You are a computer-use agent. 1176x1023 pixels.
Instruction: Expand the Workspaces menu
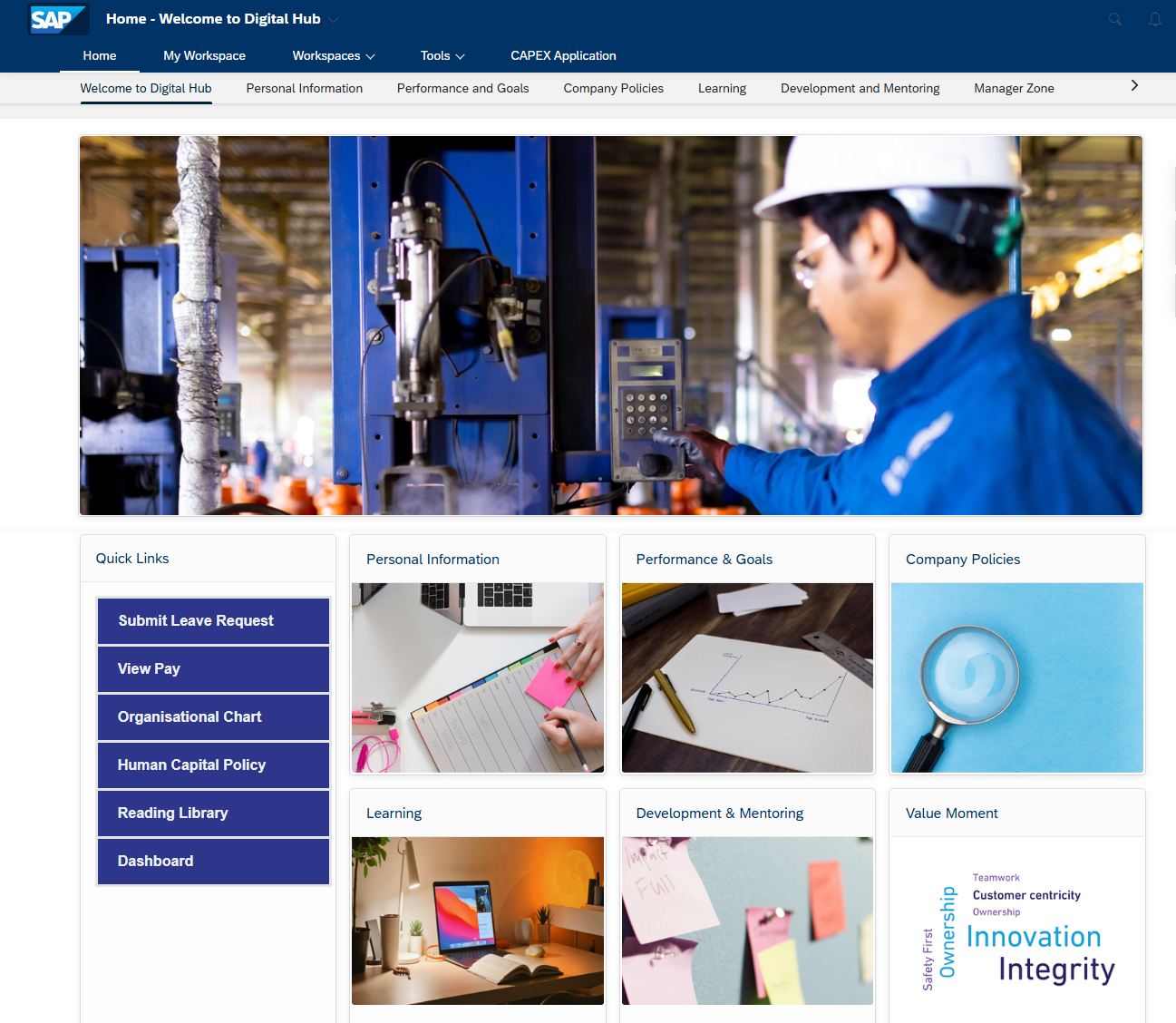pyautogui.click(x=333, y=56)
